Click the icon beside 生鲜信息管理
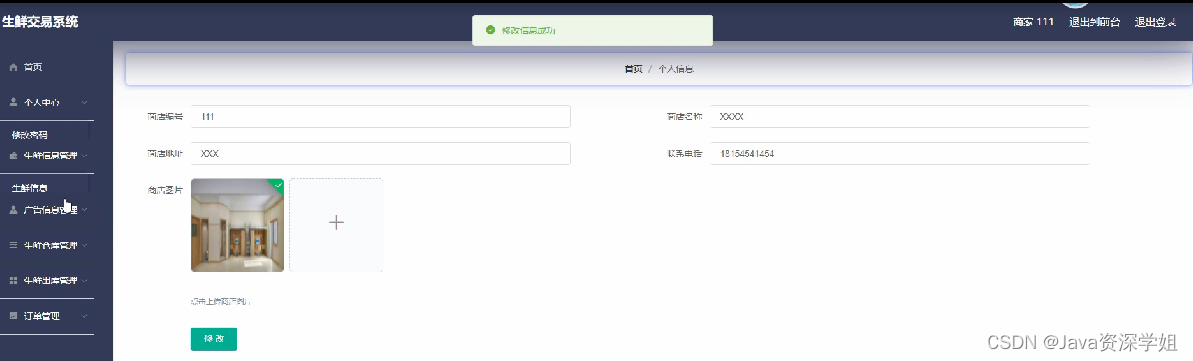The width and height of the screenshot is (1193, 361). (13, 155)
